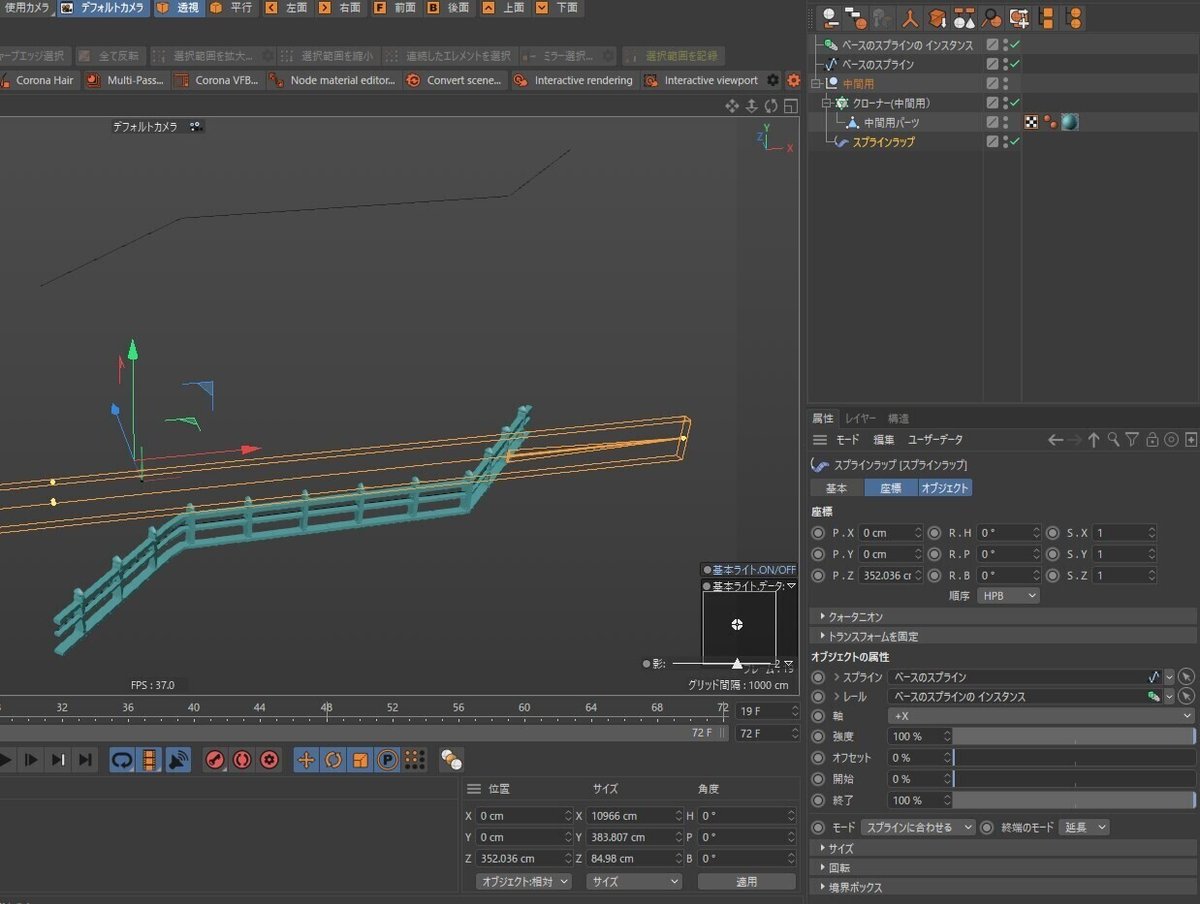This screenshot has height=904, width=1200.
Task: Click the Interactive rendering Corona icon
Action: click(520, 80)
